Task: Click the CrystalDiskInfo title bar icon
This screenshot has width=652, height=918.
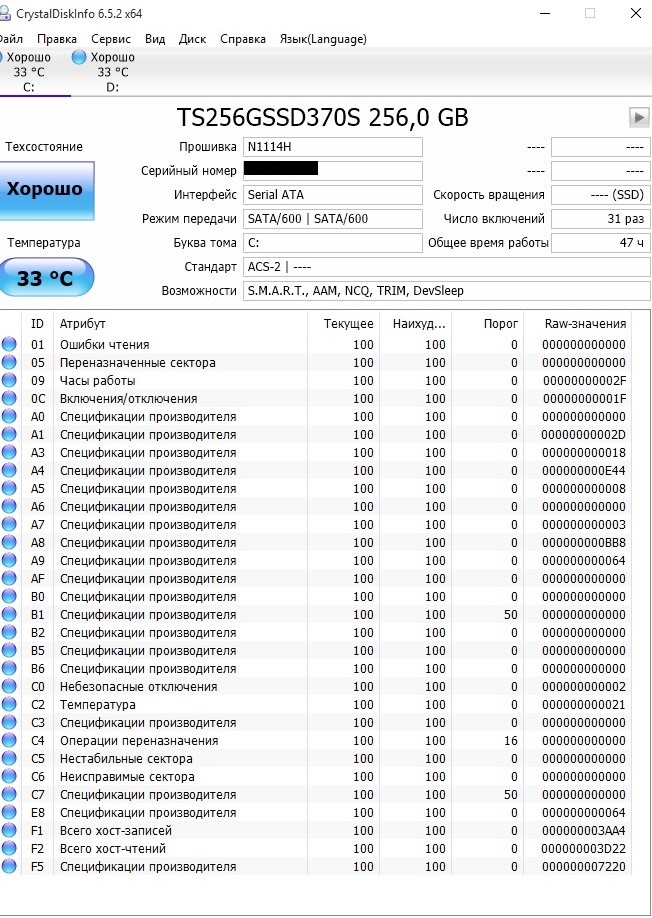Action: click(5, 13)
